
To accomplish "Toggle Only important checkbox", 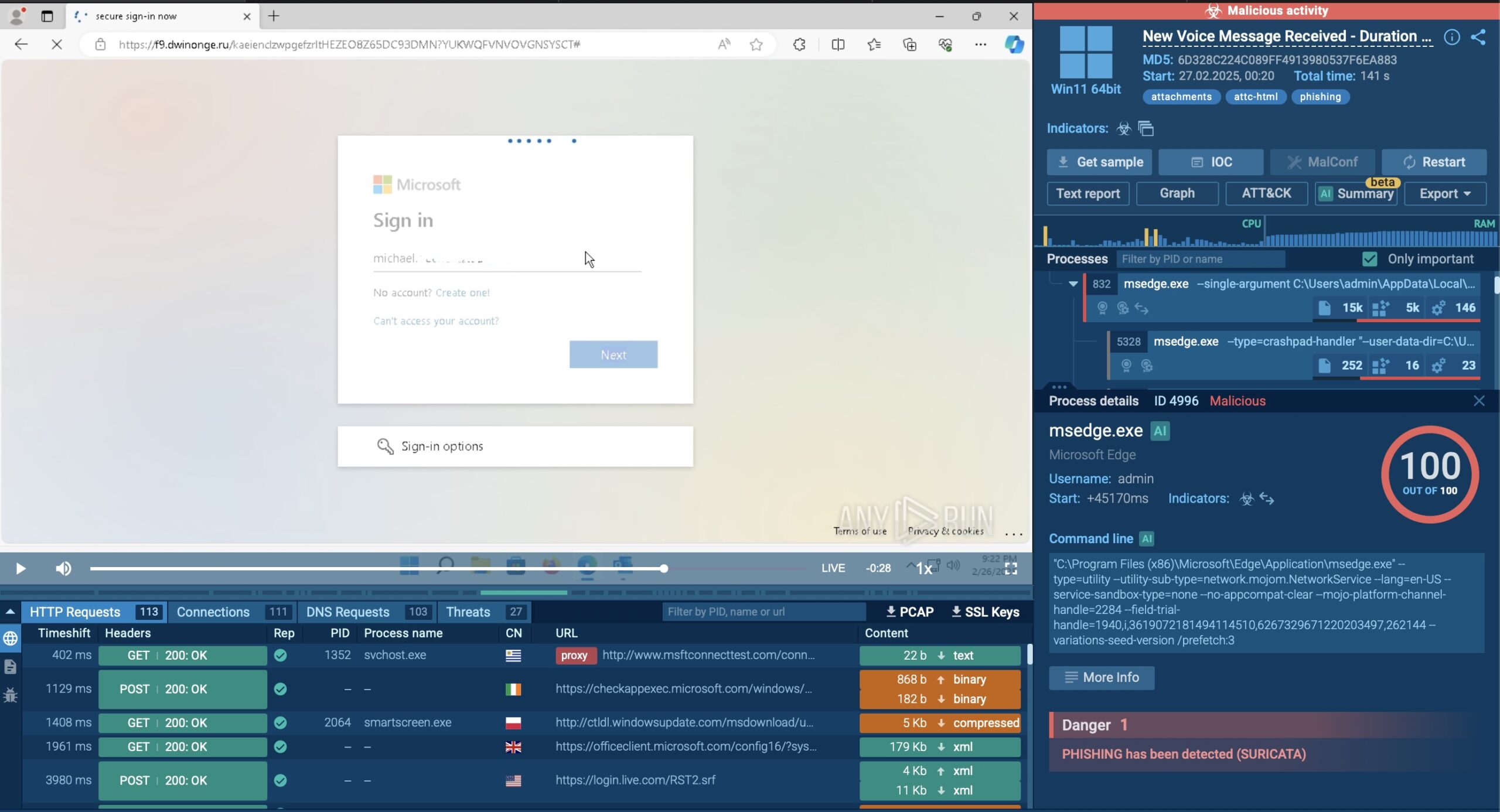I will click(x=1370, y=259).
